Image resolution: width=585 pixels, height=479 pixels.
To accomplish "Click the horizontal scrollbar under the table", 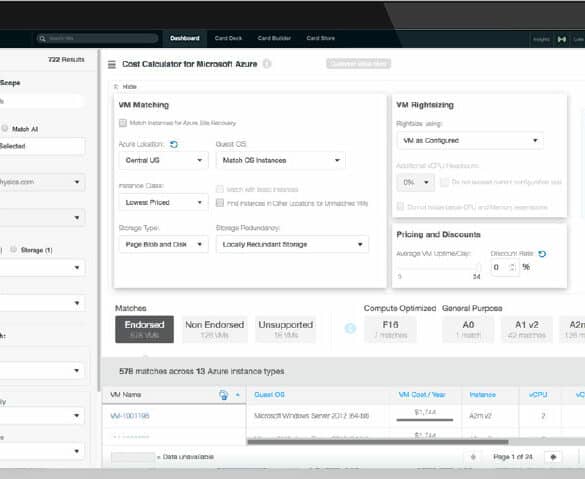I will point(378,442).
